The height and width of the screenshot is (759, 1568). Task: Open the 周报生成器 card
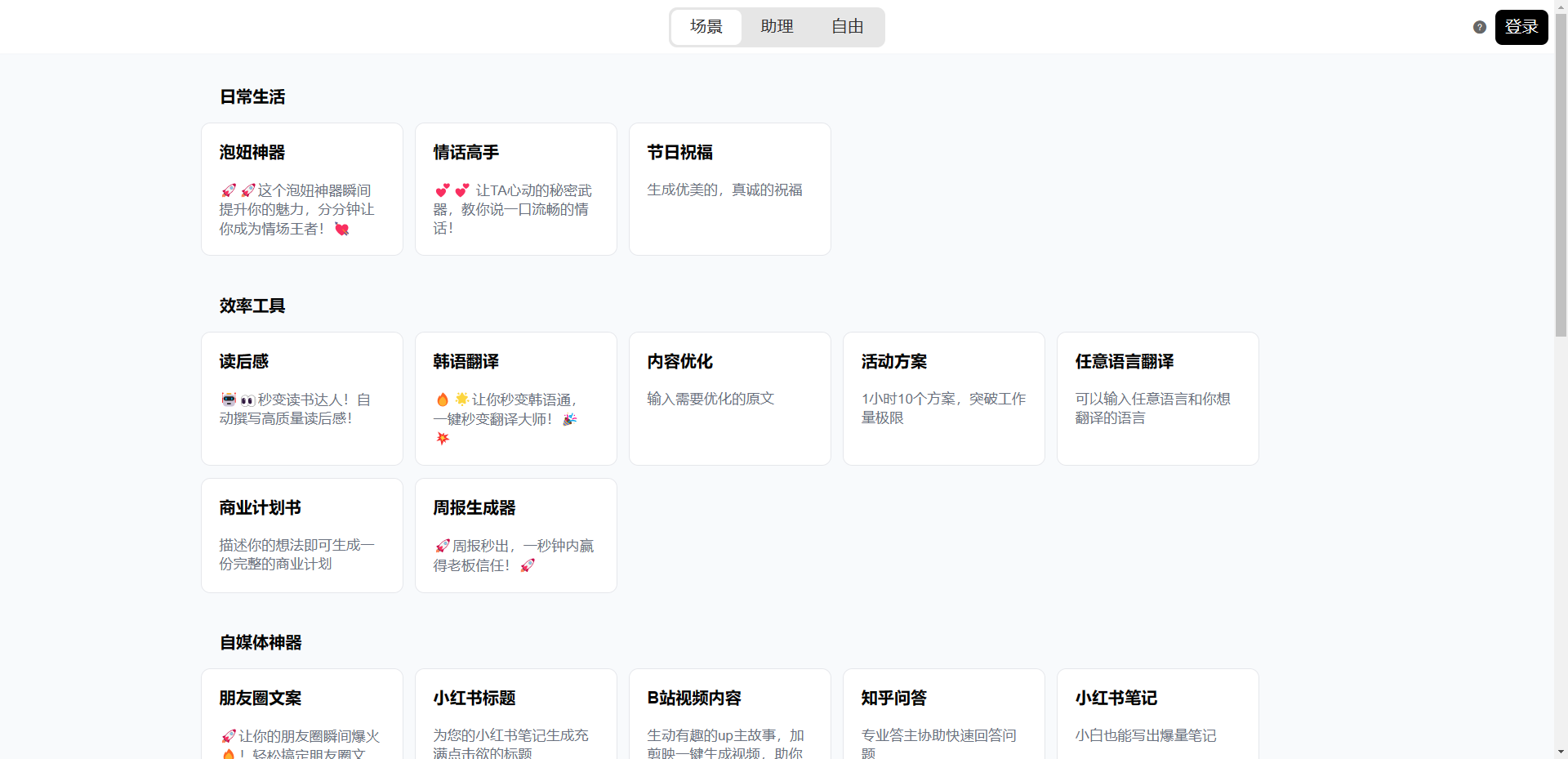tap(516, 535)
